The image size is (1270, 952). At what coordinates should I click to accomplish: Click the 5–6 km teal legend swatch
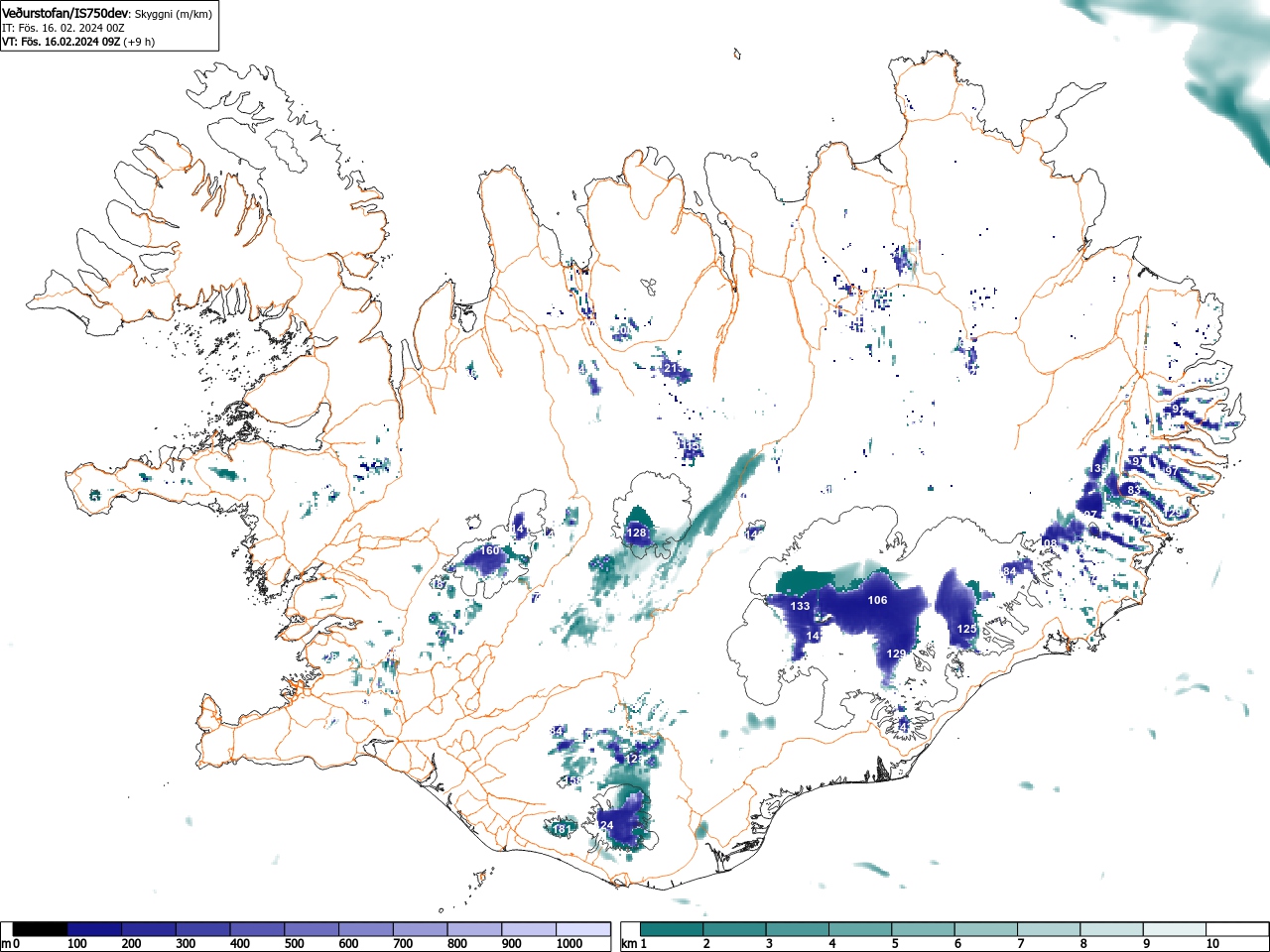pyautogui.click(x=924, y=929)
